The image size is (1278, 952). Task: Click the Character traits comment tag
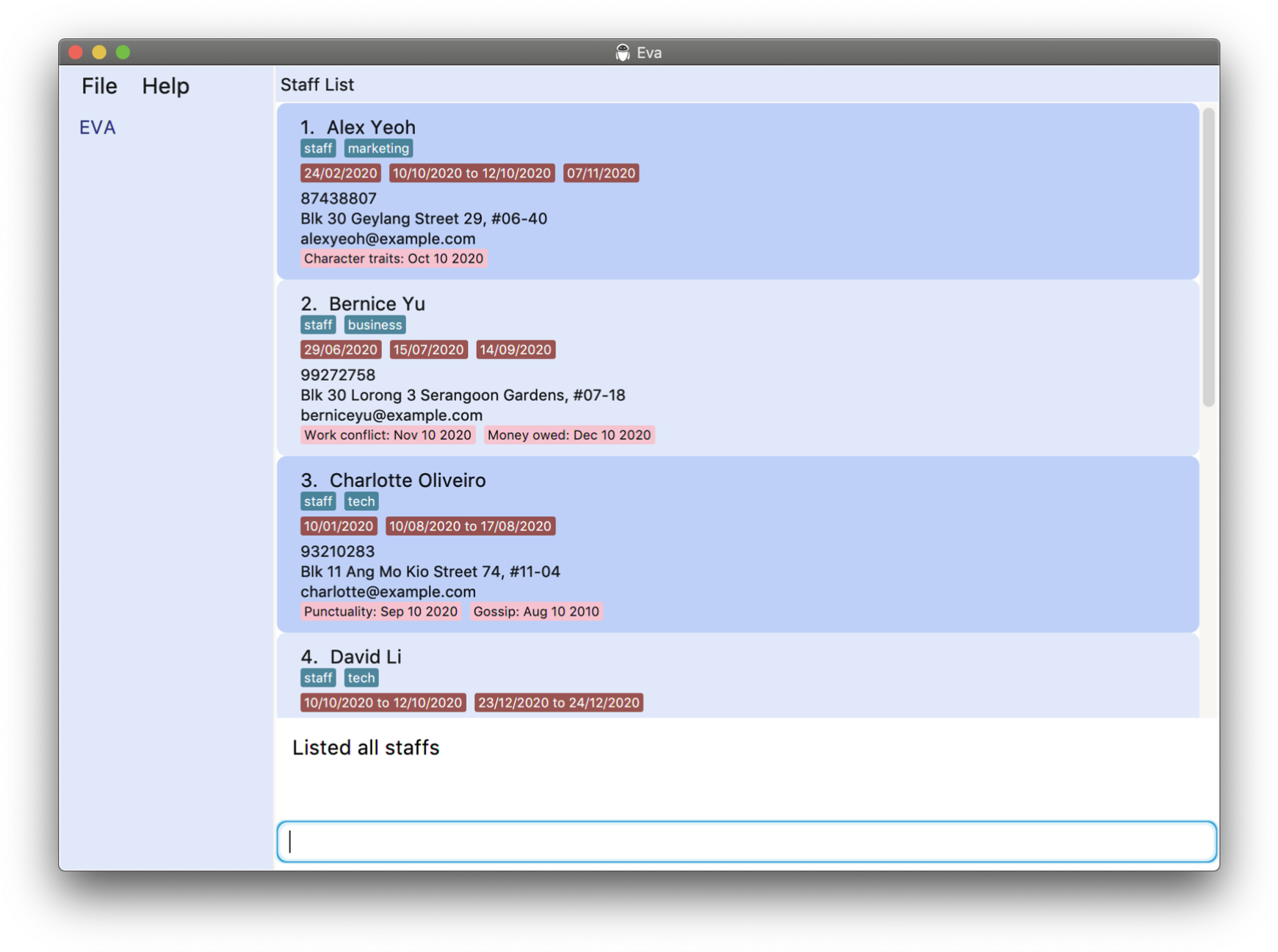coord(394,259)
